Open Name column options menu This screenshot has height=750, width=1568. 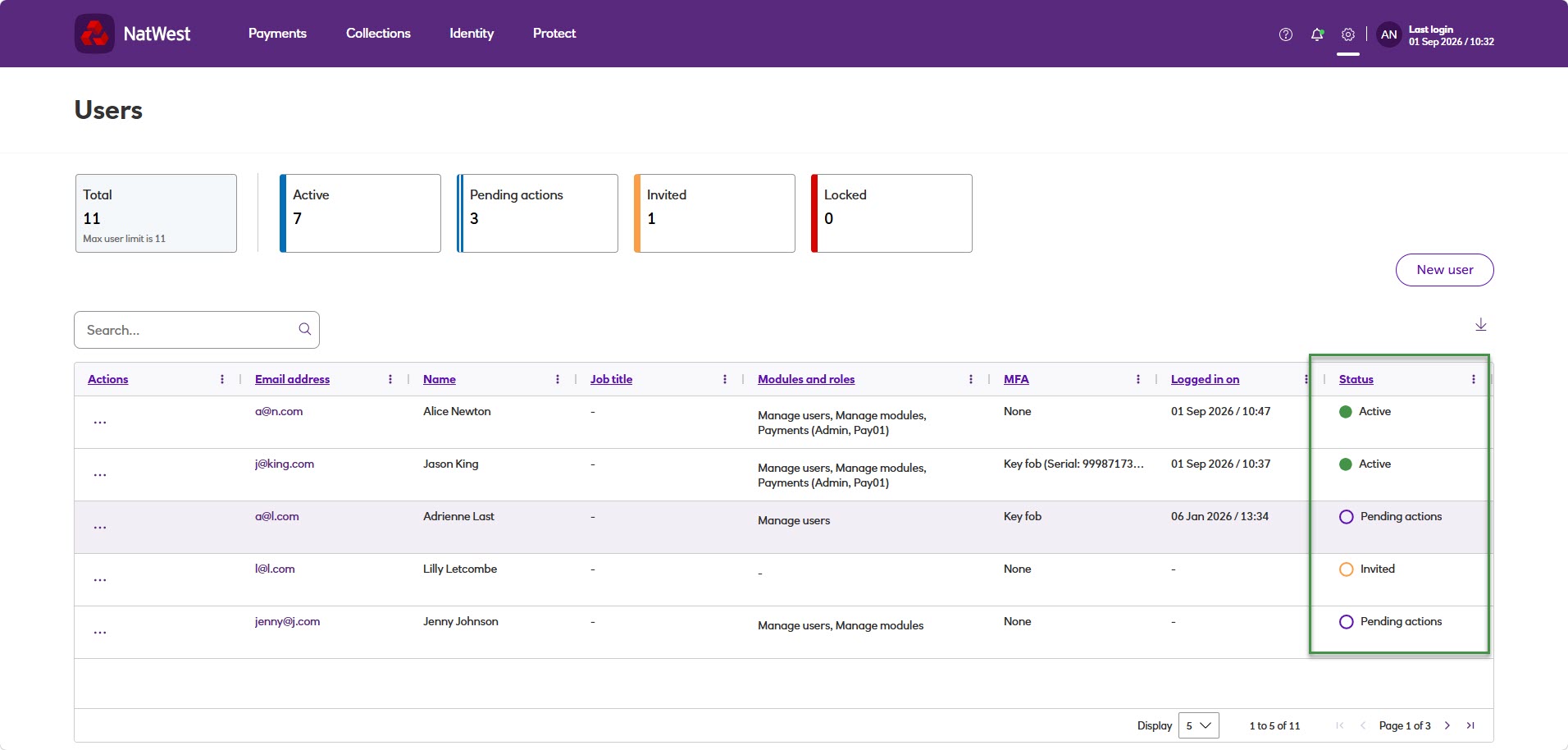558,379
